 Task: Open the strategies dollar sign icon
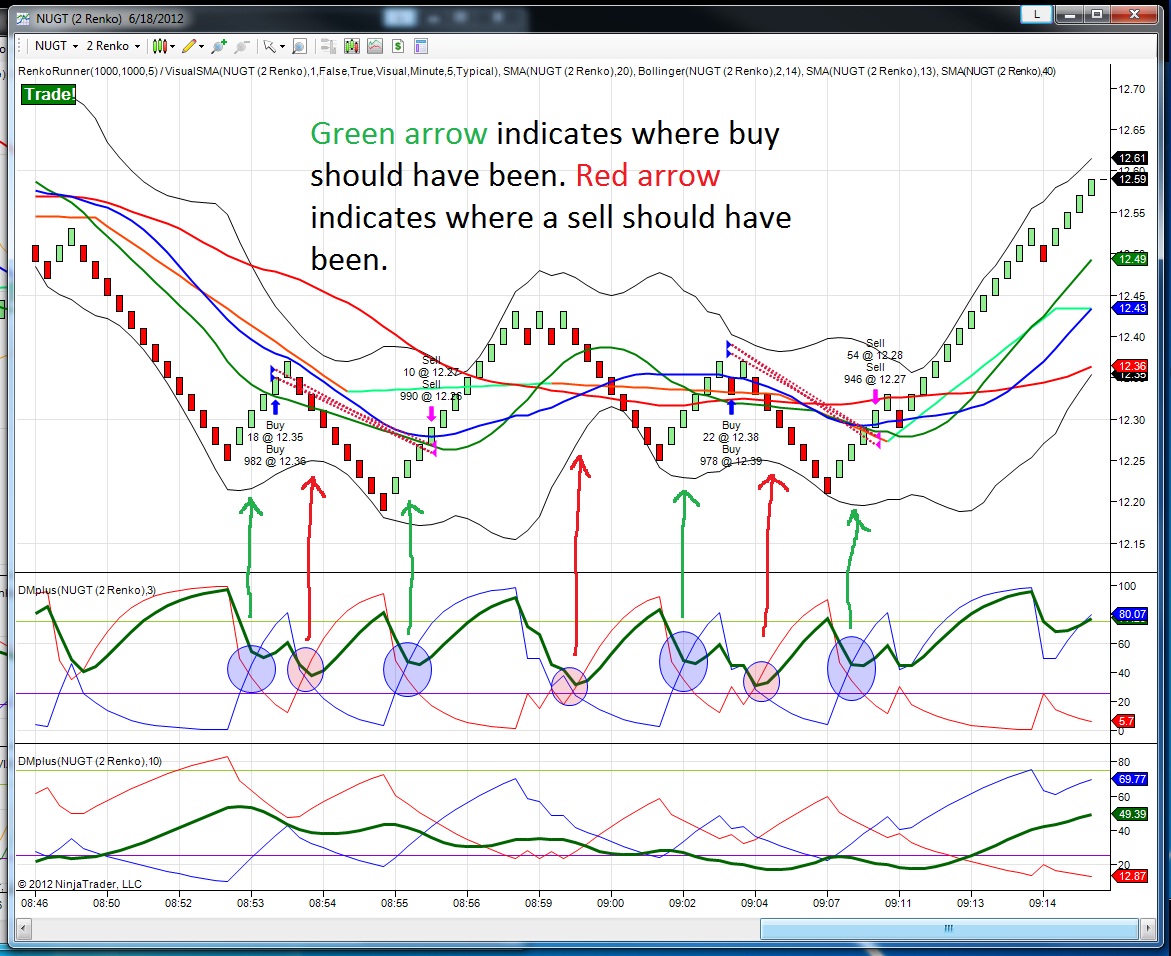tap(398, 46)
